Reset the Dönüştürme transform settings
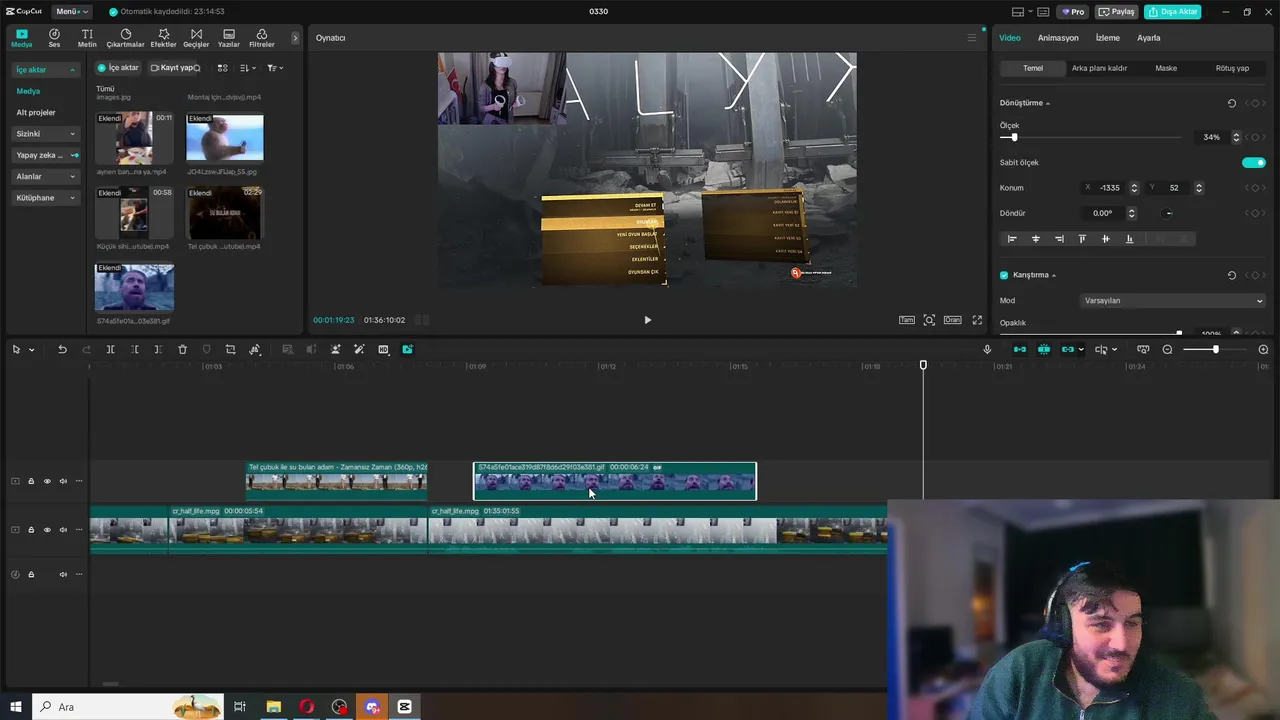 point(1231,103)
